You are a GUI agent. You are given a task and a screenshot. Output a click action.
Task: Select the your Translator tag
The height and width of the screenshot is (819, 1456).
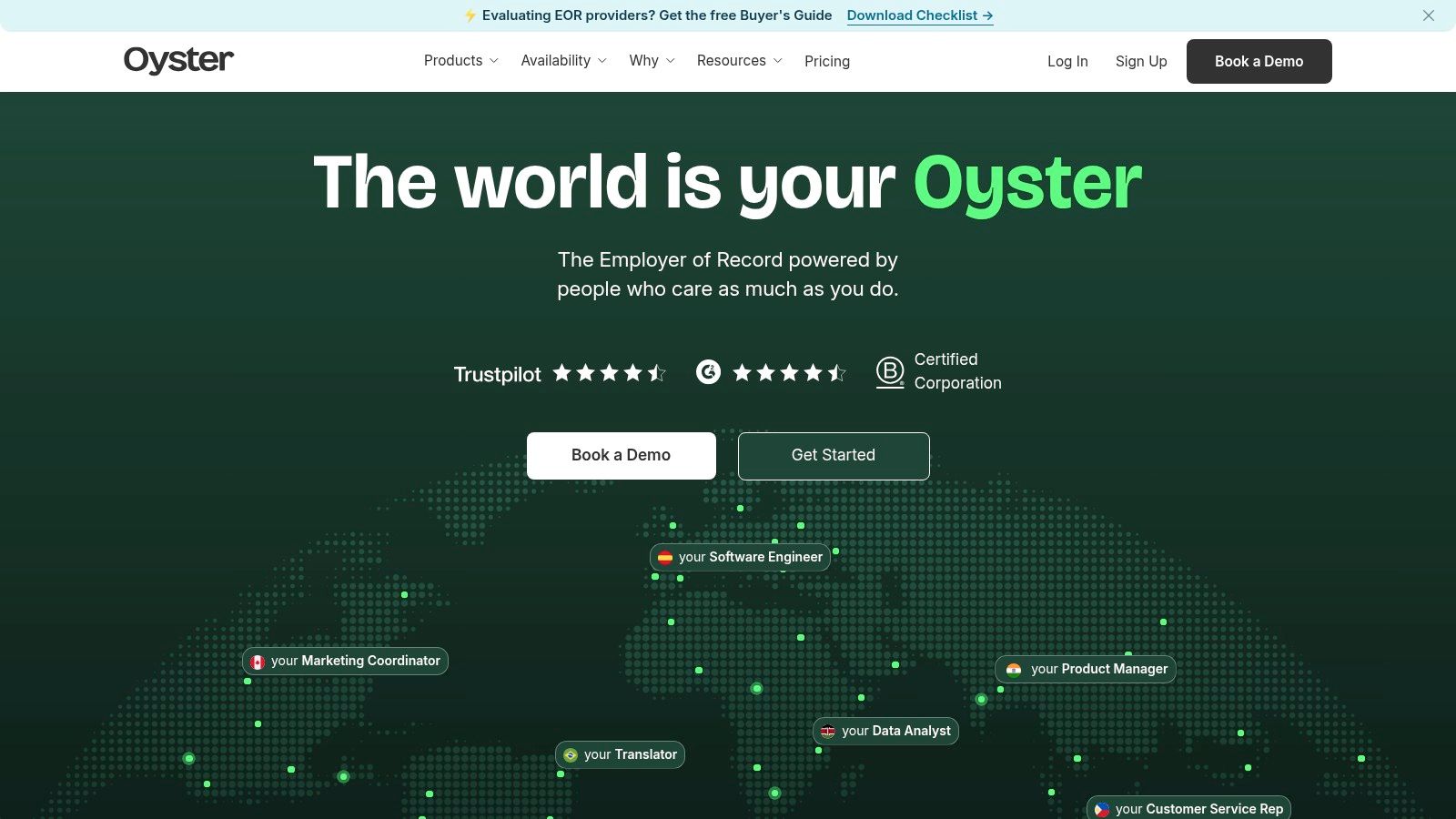(x=620, y=754)
